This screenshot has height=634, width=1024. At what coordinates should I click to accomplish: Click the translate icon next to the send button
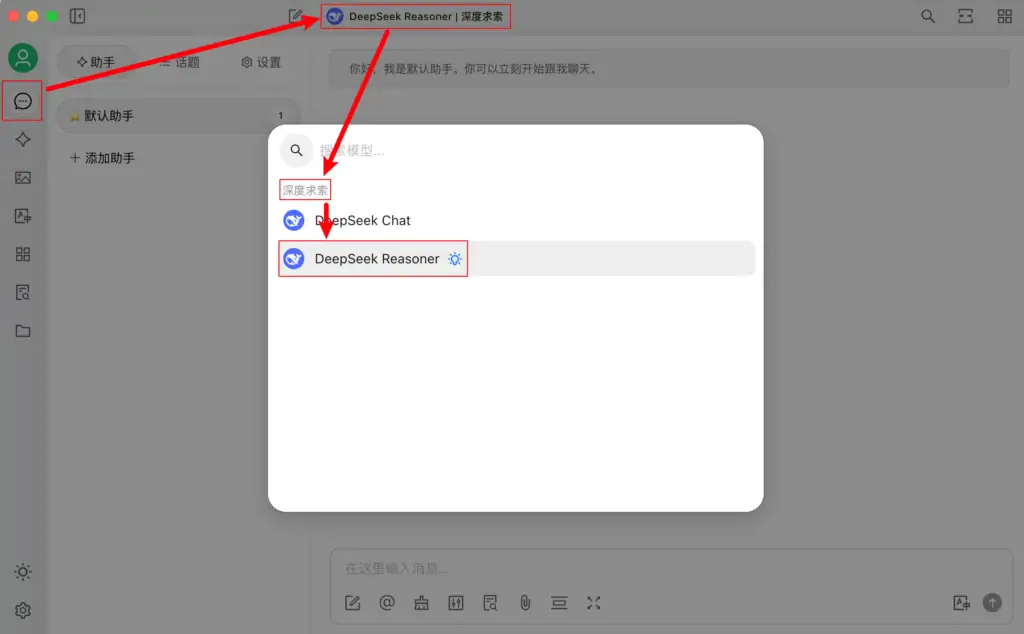[961, 602]
